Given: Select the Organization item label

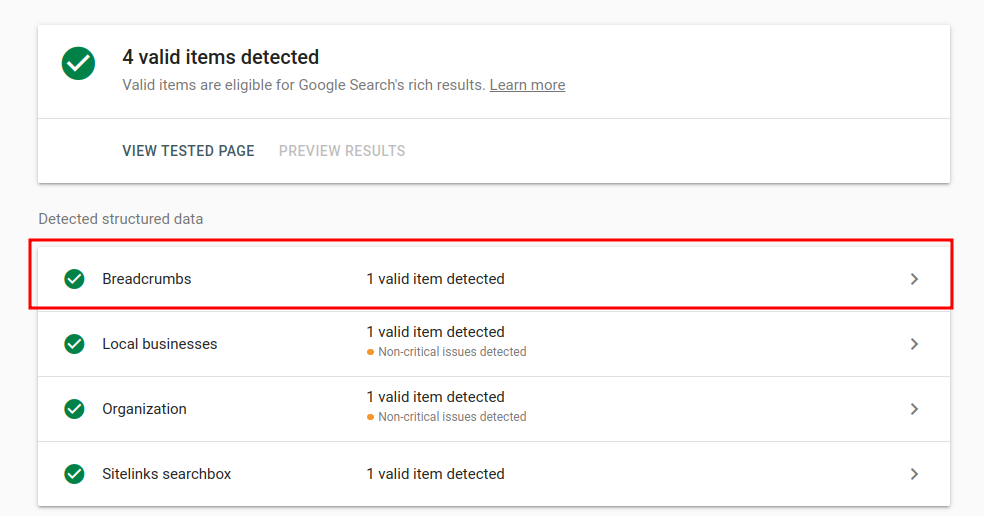Looking at the screenshot, I should [144, 409].
